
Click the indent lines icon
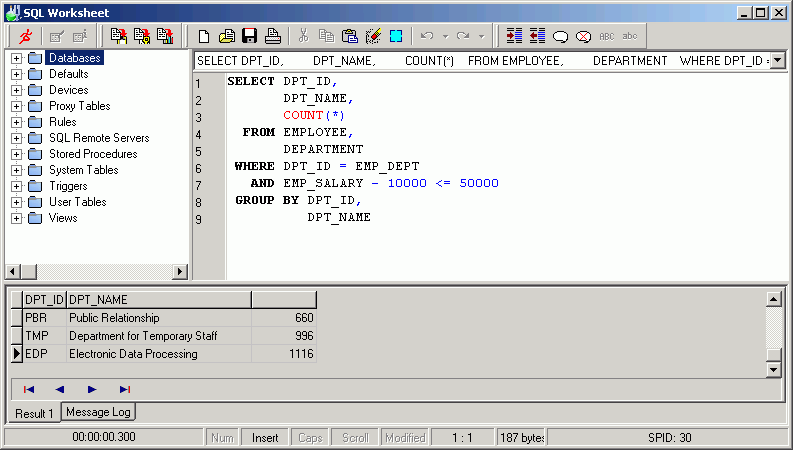(514, 36)
